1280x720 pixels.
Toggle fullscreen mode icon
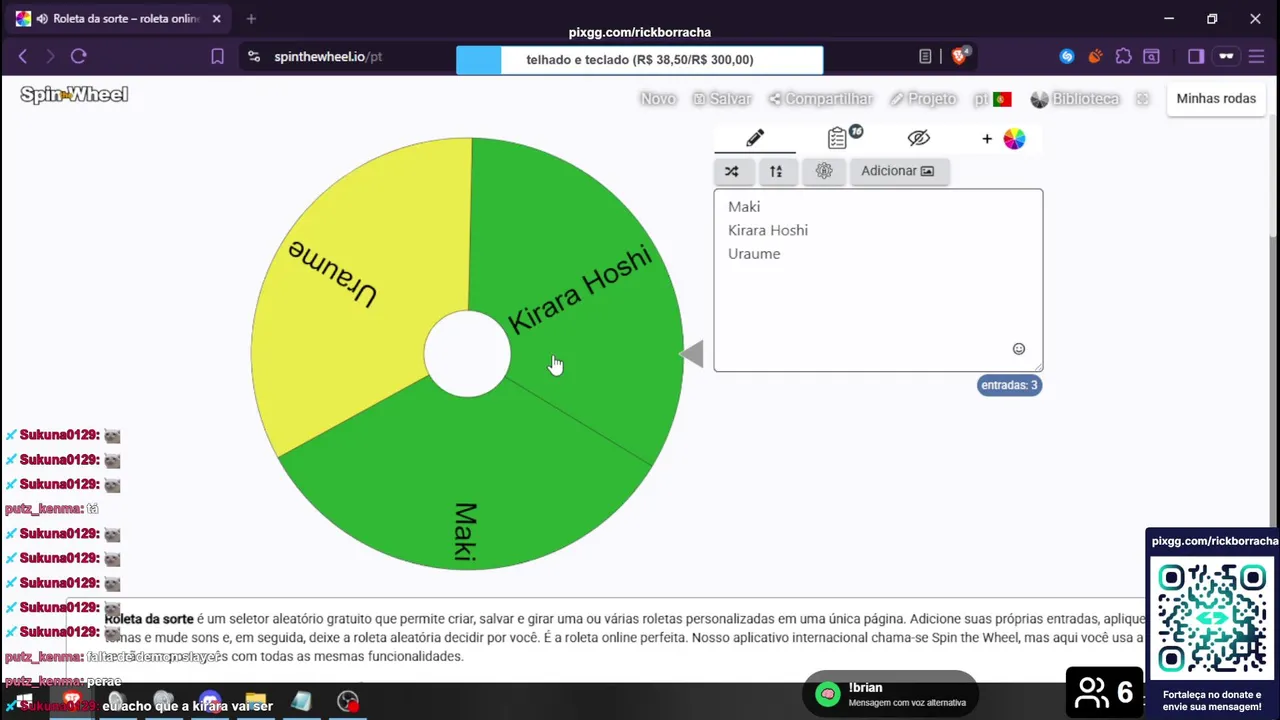click(1143, 99)
